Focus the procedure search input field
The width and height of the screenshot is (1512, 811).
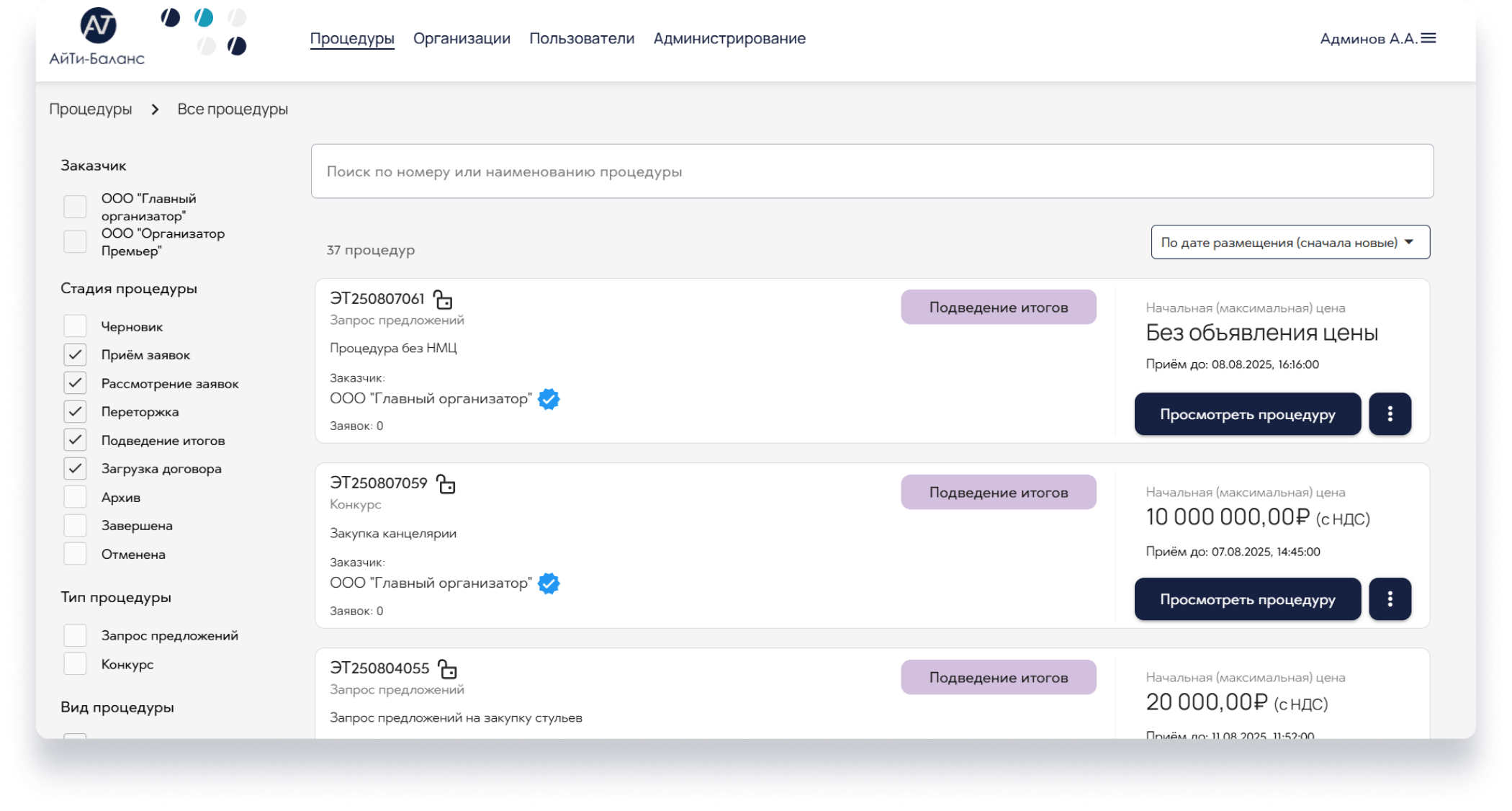871,171
